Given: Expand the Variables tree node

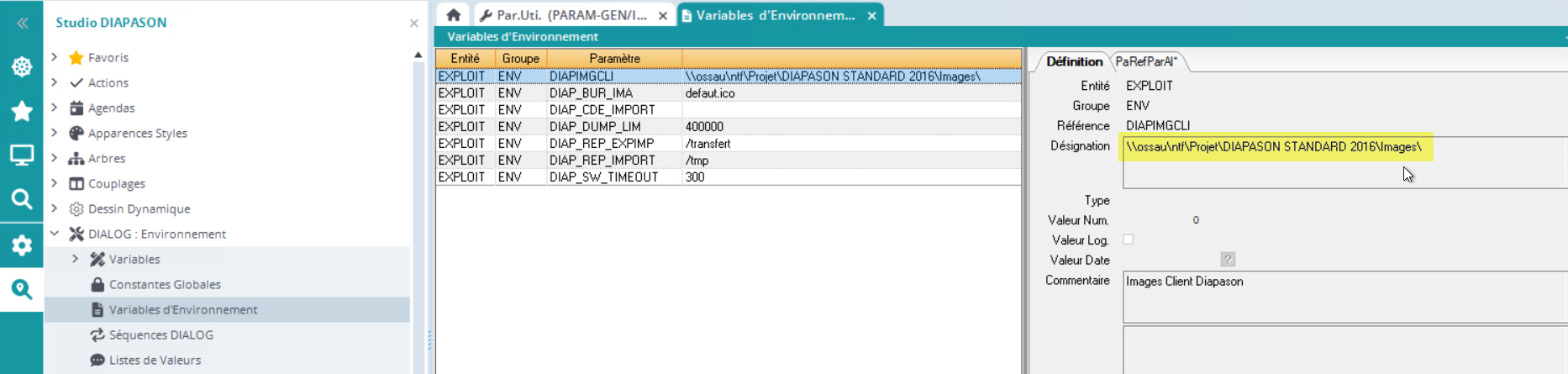Looking at the screenshot, I should click(x=76, y=259).
